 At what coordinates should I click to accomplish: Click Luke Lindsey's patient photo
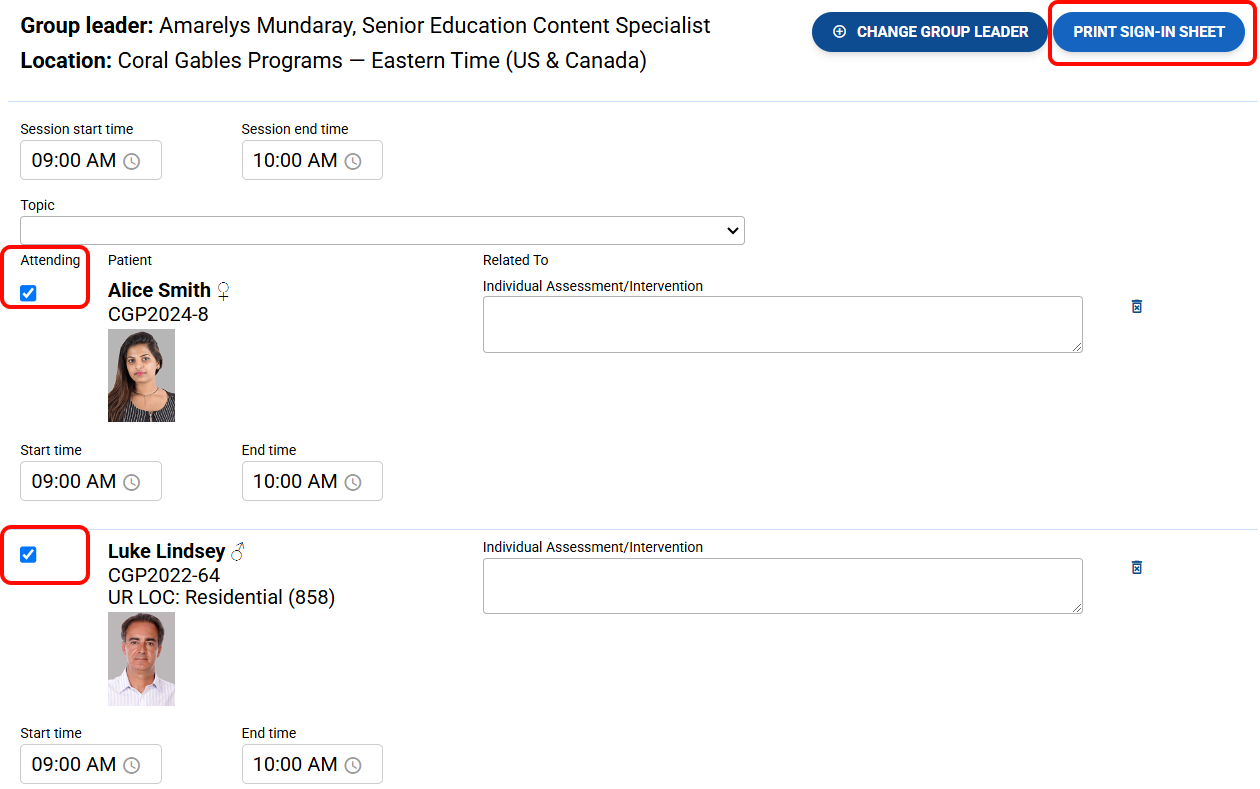[x=141, y=658]
